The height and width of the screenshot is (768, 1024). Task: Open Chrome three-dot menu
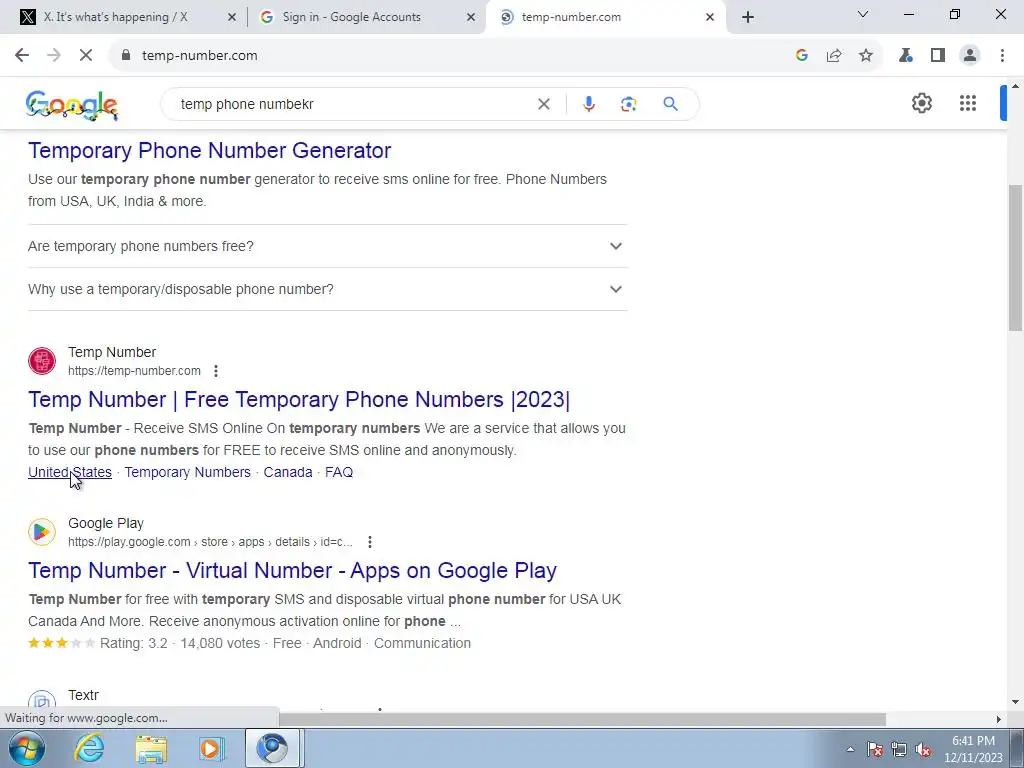[1002, 56]
